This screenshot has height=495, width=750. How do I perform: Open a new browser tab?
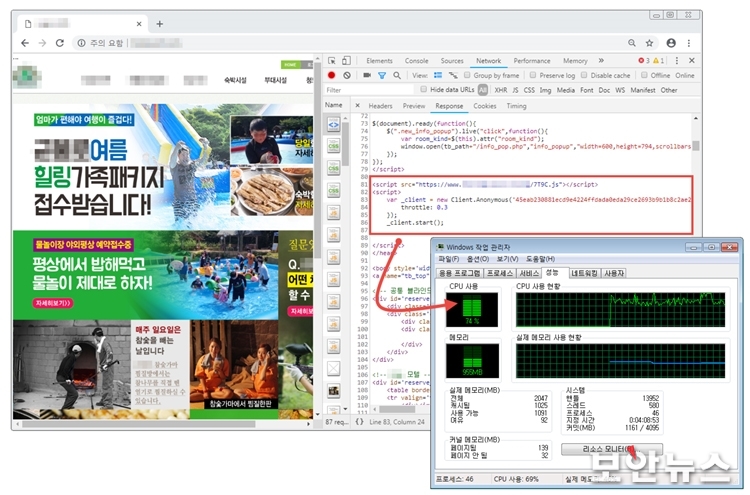[x=160, y=23]
